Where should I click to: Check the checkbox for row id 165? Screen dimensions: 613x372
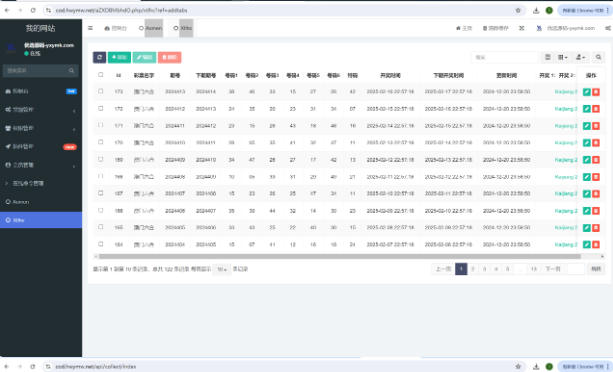click(100, 227)
